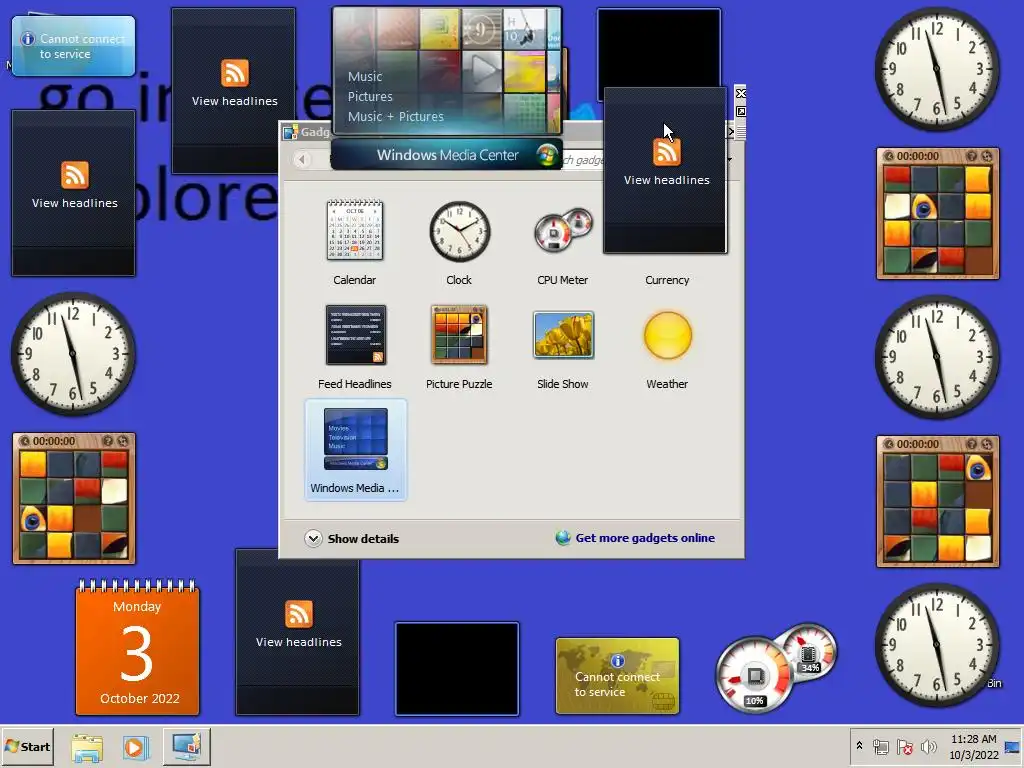Click the orange calendar gadget showing Monday 3

[x=137, y=647]
